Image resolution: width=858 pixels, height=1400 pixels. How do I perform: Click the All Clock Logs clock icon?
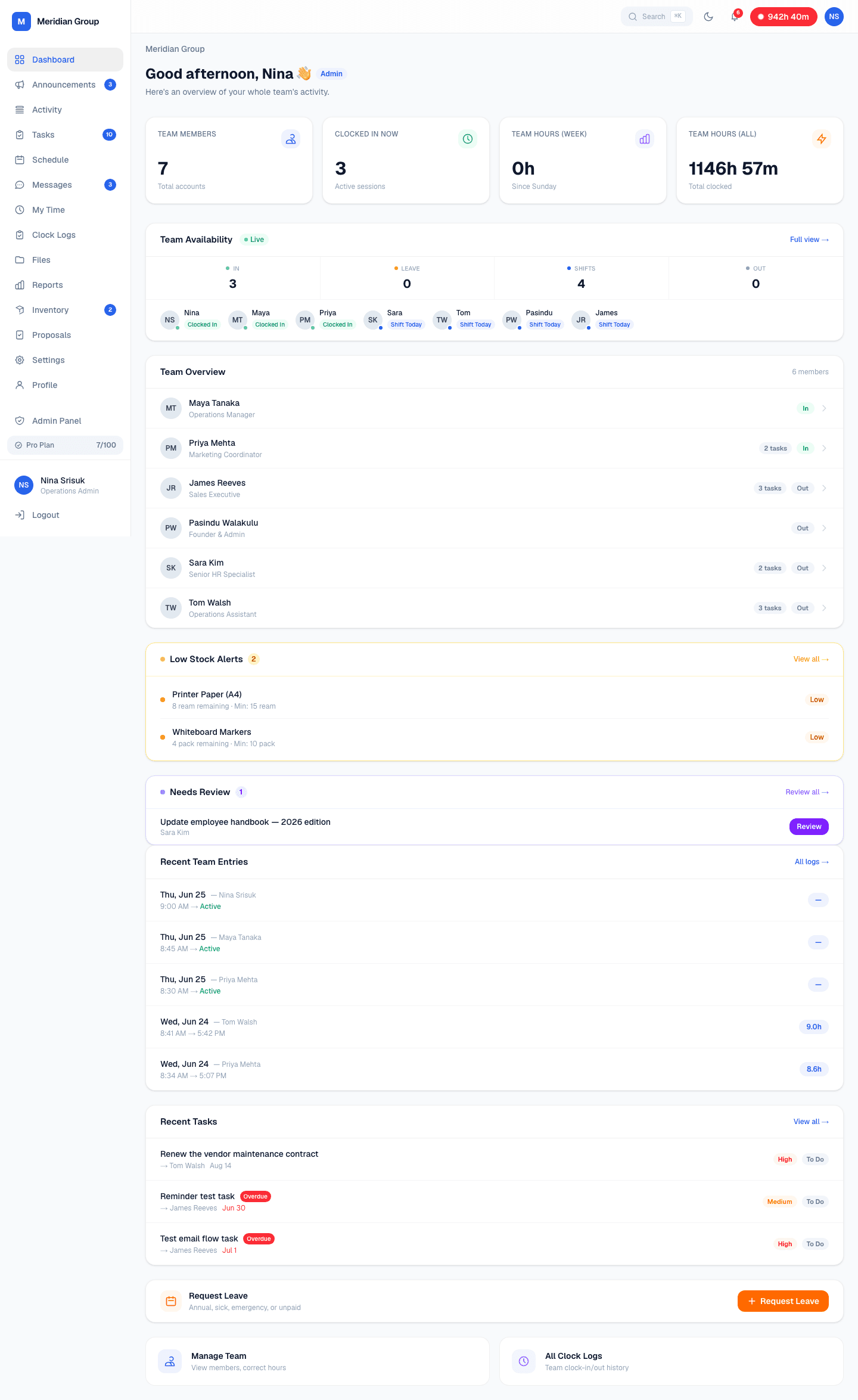[x=524, y=1361]
